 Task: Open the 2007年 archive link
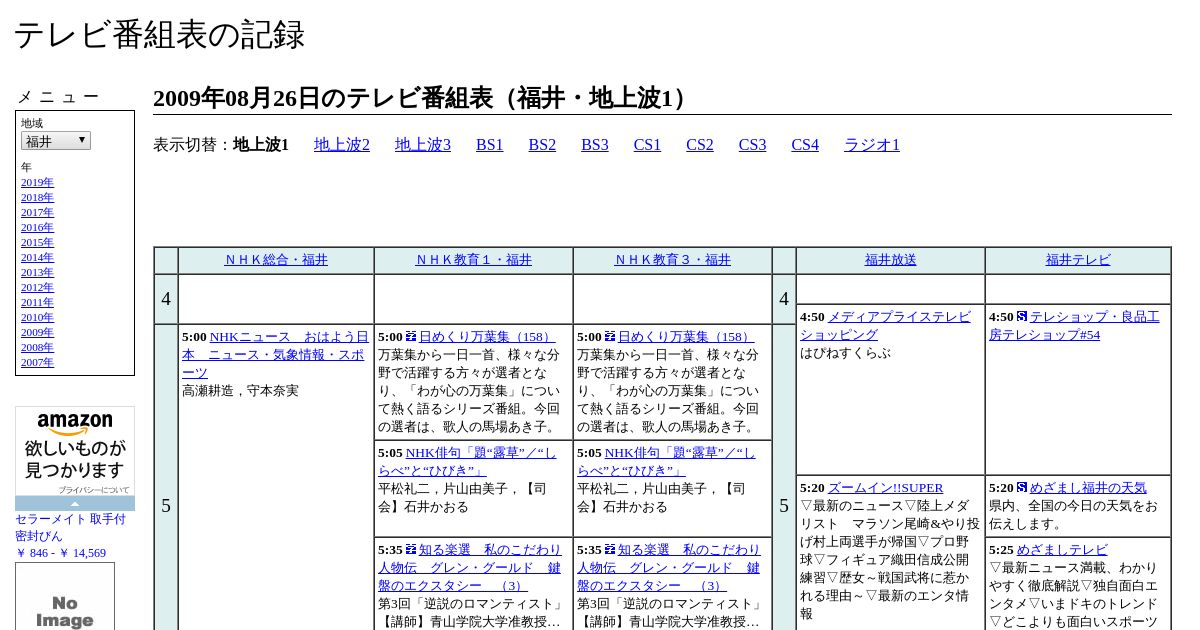point(37,362)
